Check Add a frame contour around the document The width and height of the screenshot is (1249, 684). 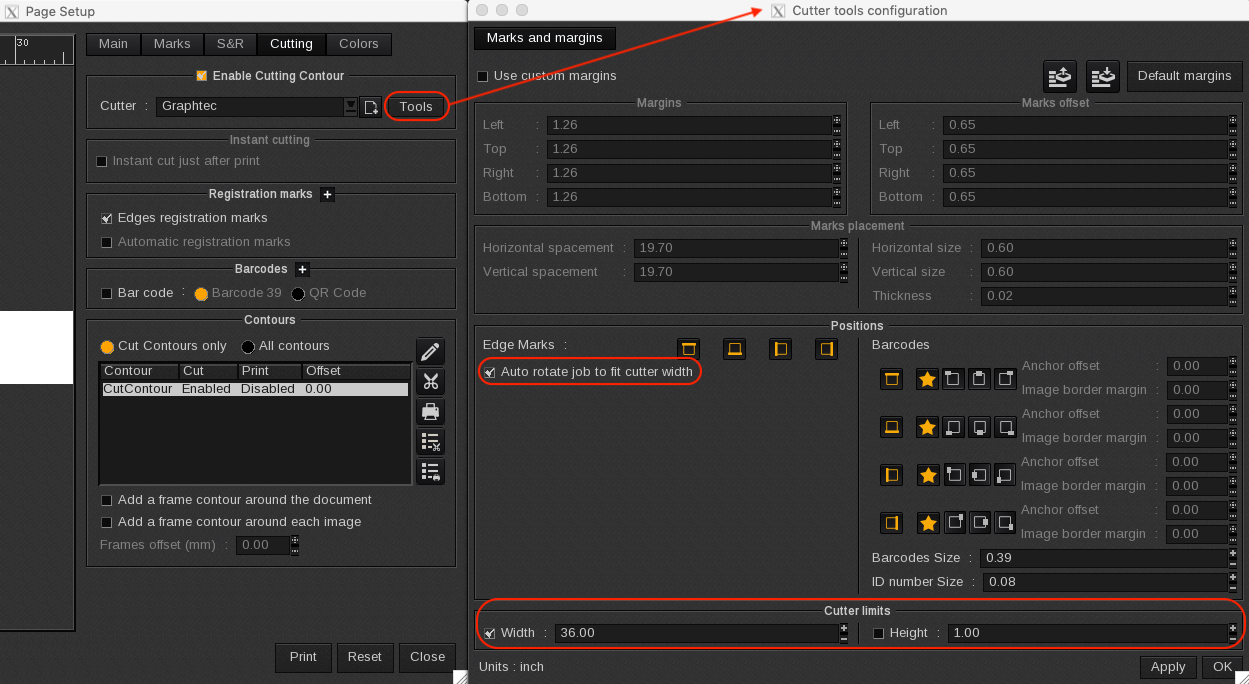pyautogui.click(x=107, y=500)
